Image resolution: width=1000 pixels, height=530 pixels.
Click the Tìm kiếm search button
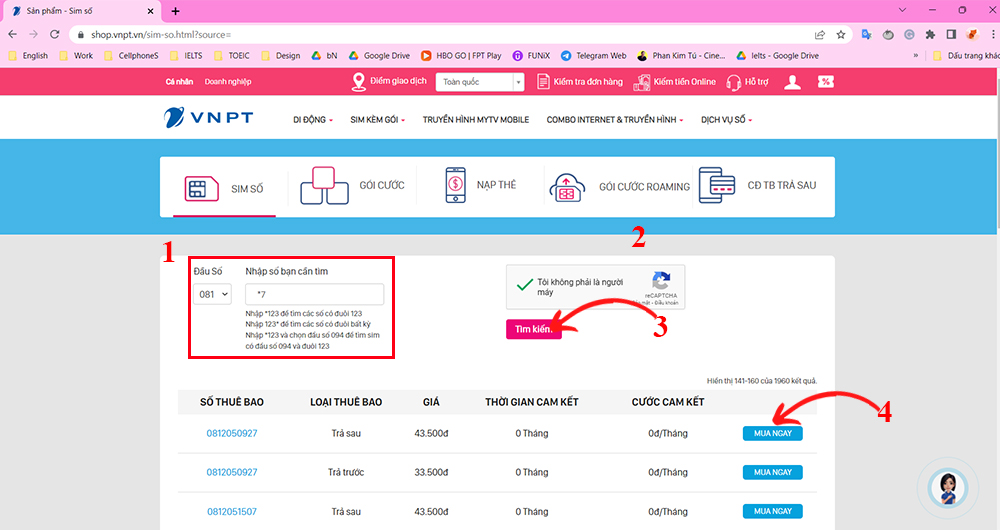tap(534, 329)
